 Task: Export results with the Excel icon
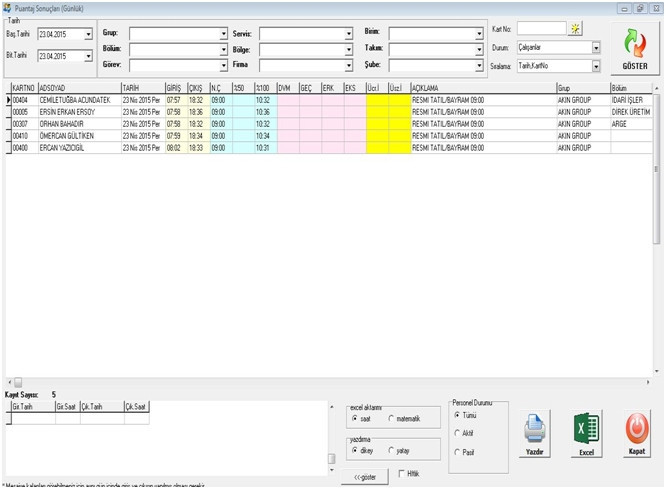pos(586,429)
